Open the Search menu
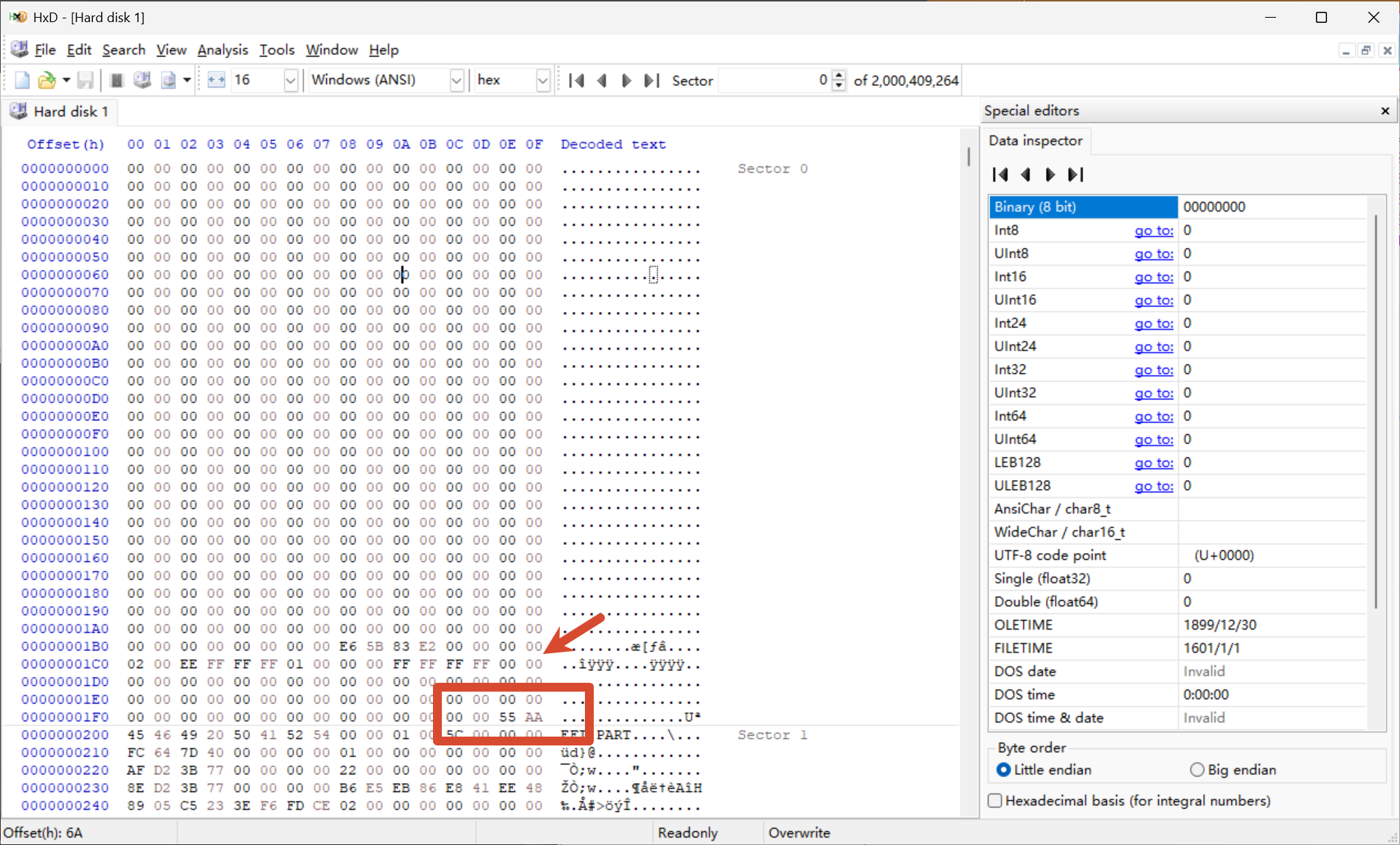Image resolution: width=1400 pixels, height=845 pixels. click(x=124, y=50)
